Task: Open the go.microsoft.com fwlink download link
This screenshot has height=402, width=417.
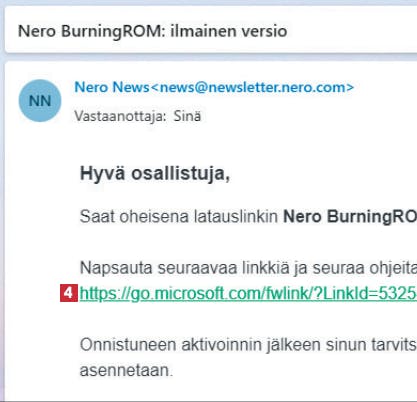Action: coord(248,294)
